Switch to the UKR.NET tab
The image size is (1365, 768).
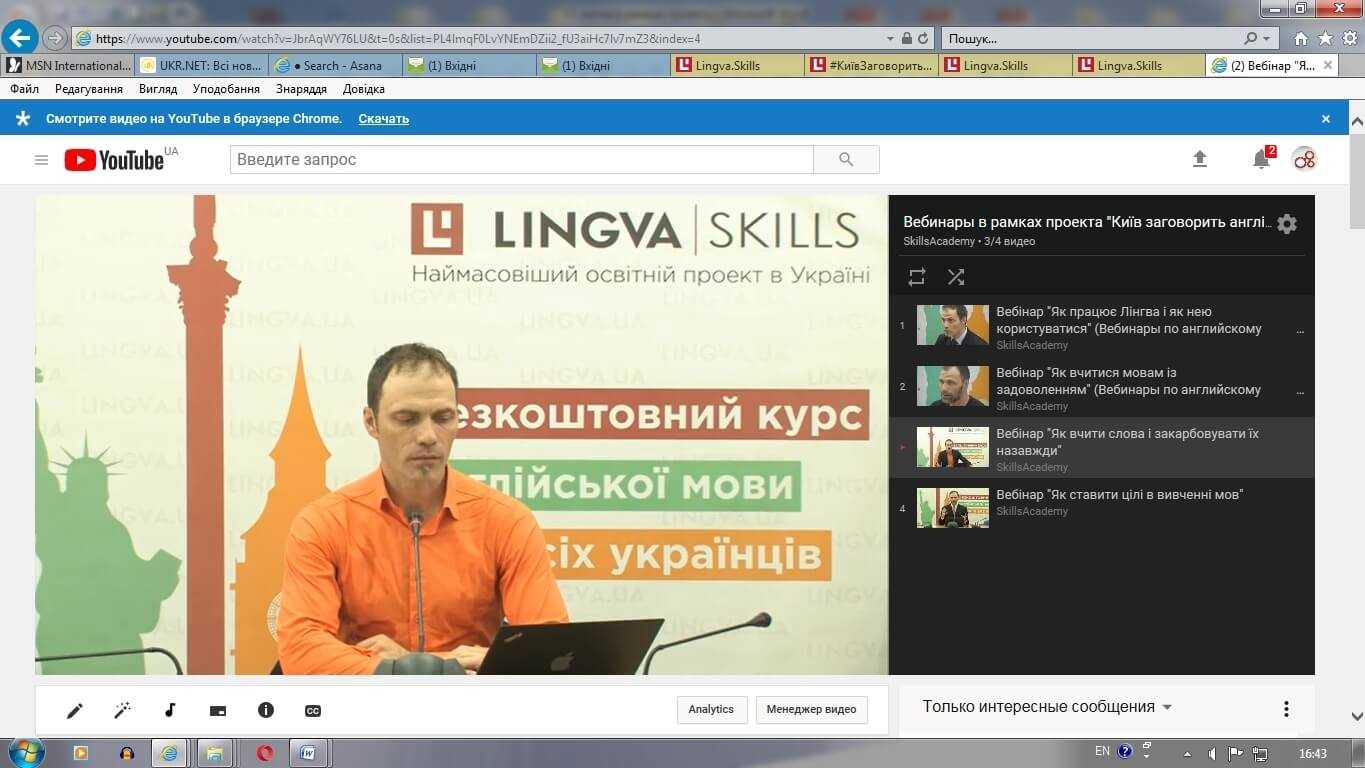click(x=201, y=66)
